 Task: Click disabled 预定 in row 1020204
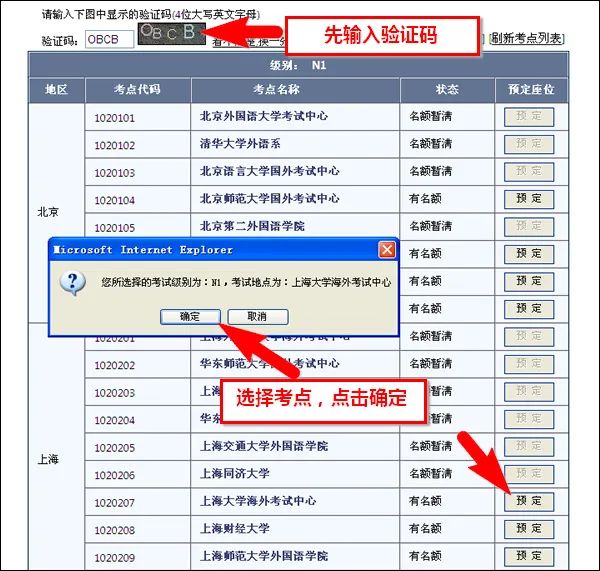click(x=529, y=419)
